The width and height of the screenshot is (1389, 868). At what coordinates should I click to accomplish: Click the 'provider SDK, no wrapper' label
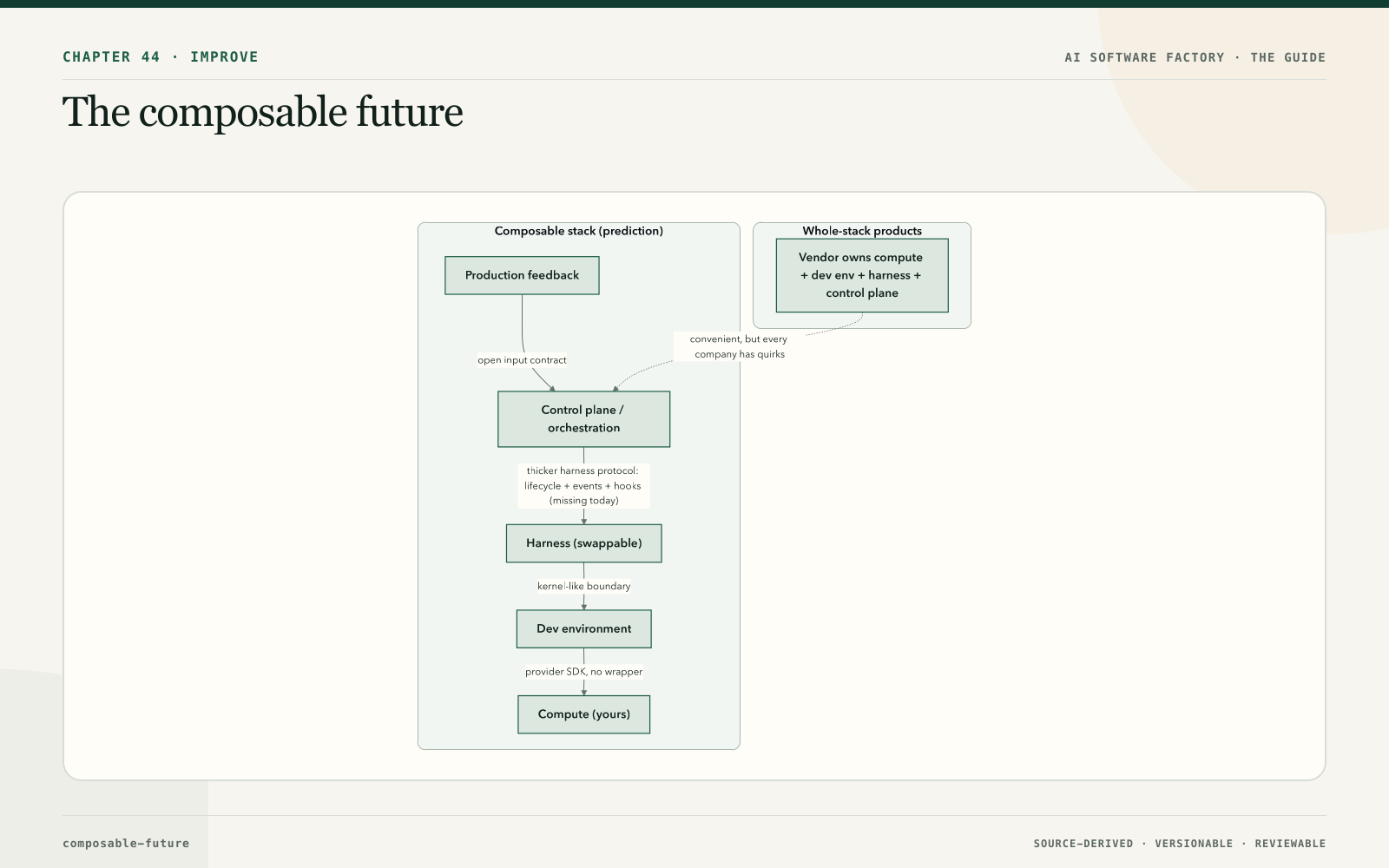pyautogui.click(x=583, y=672)
